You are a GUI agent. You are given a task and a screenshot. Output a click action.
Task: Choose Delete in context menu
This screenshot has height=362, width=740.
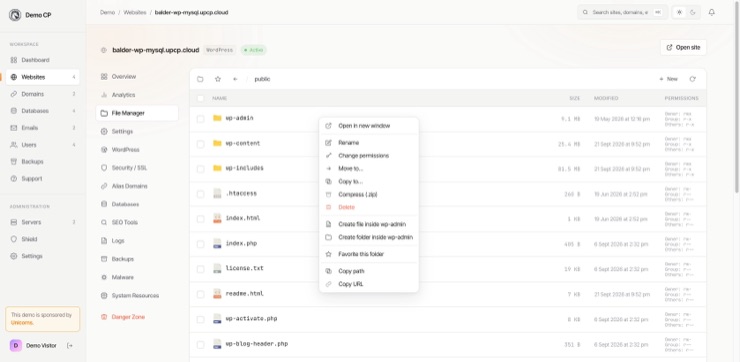click(369, 207)
